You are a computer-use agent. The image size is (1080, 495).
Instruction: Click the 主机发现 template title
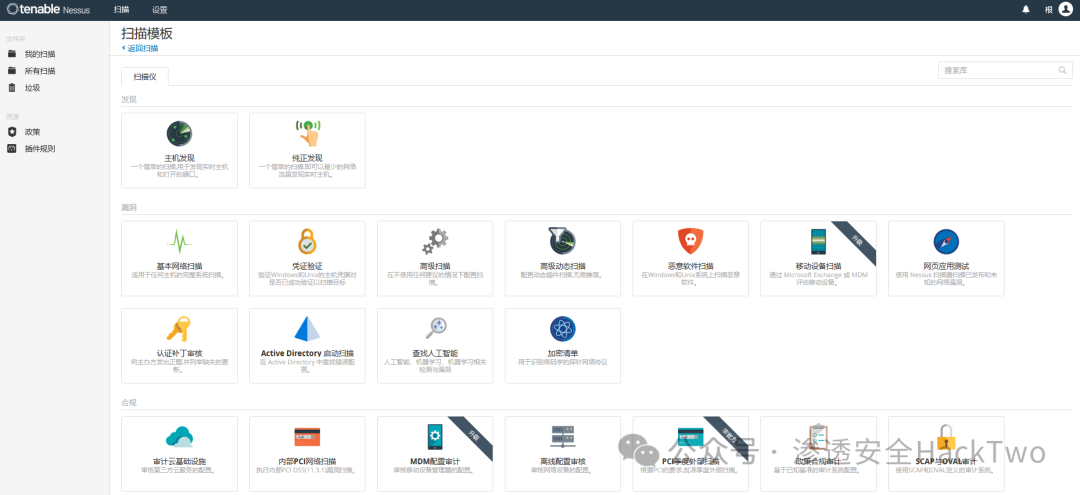click(179, 158)
